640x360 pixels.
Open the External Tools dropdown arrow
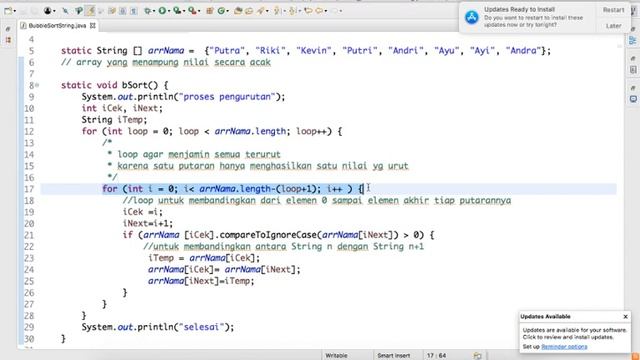click(199, 11)
